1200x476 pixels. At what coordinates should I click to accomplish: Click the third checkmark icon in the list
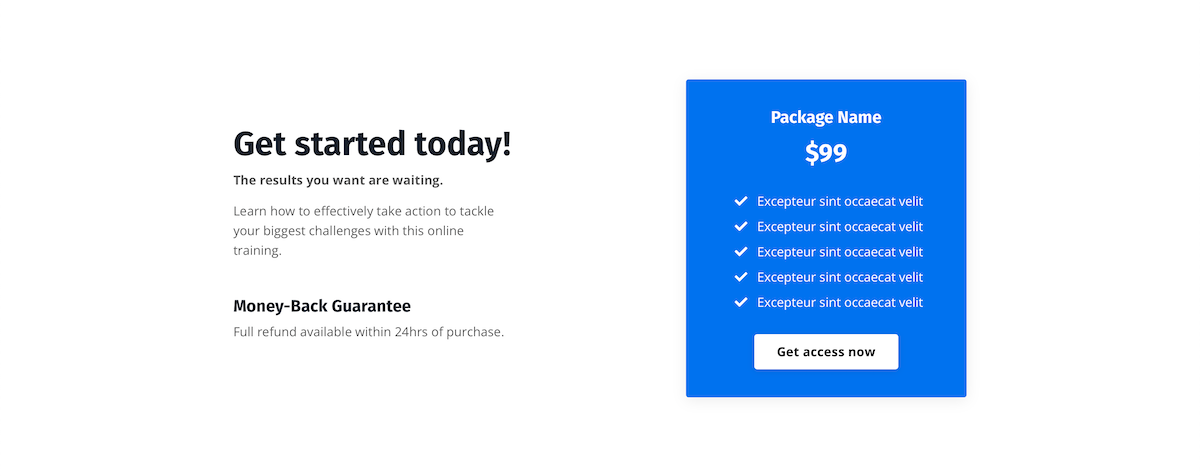tap(741, 251)
